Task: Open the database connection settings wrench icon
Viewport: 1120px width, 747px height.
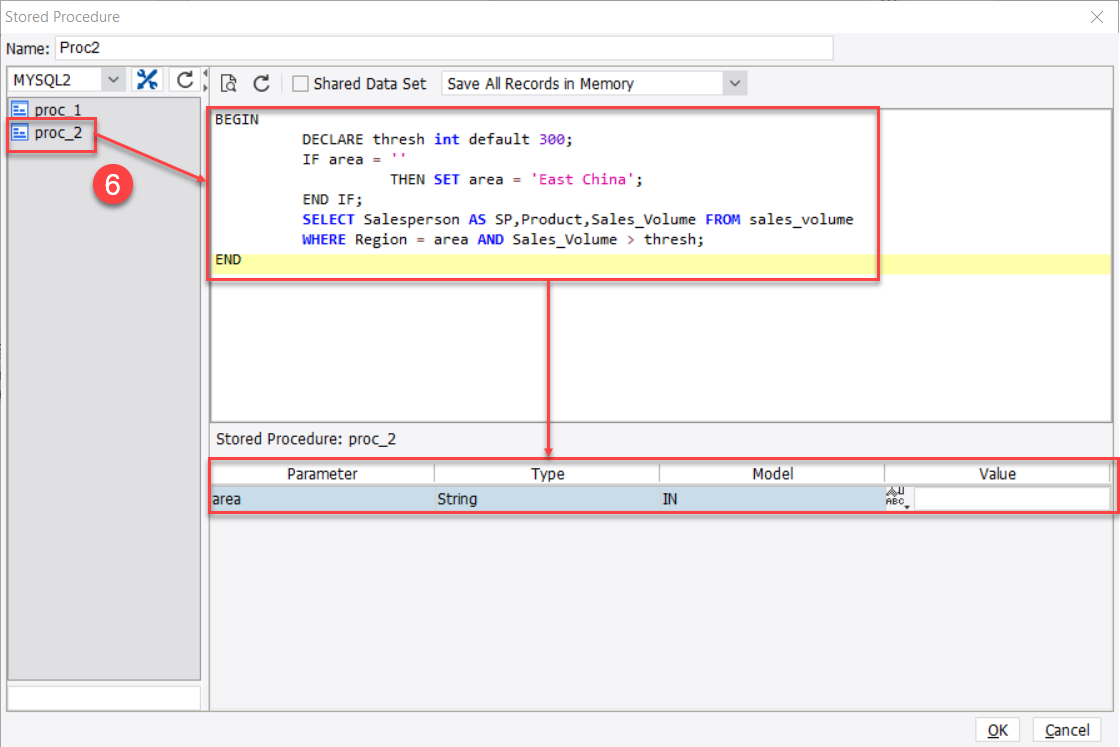Action: coord(147,79)
